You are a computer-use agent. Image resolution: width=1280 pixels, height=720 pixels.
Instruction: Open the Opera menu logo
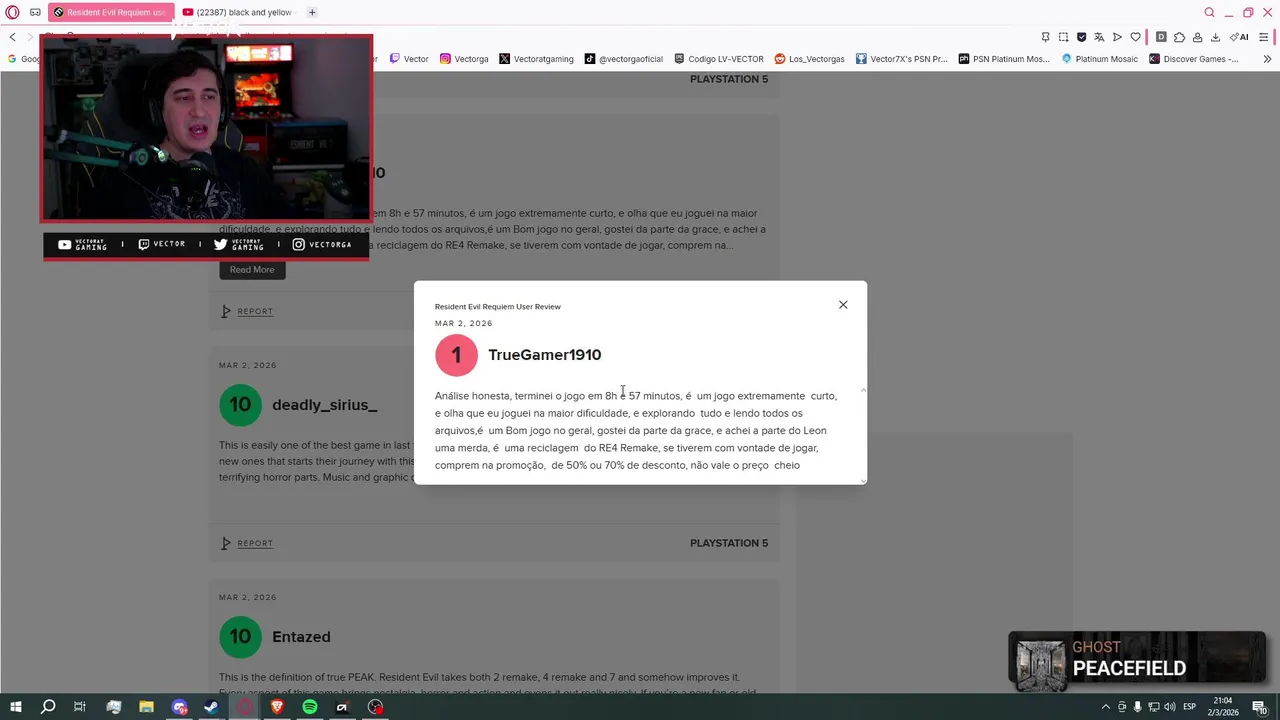click(12, 12)
